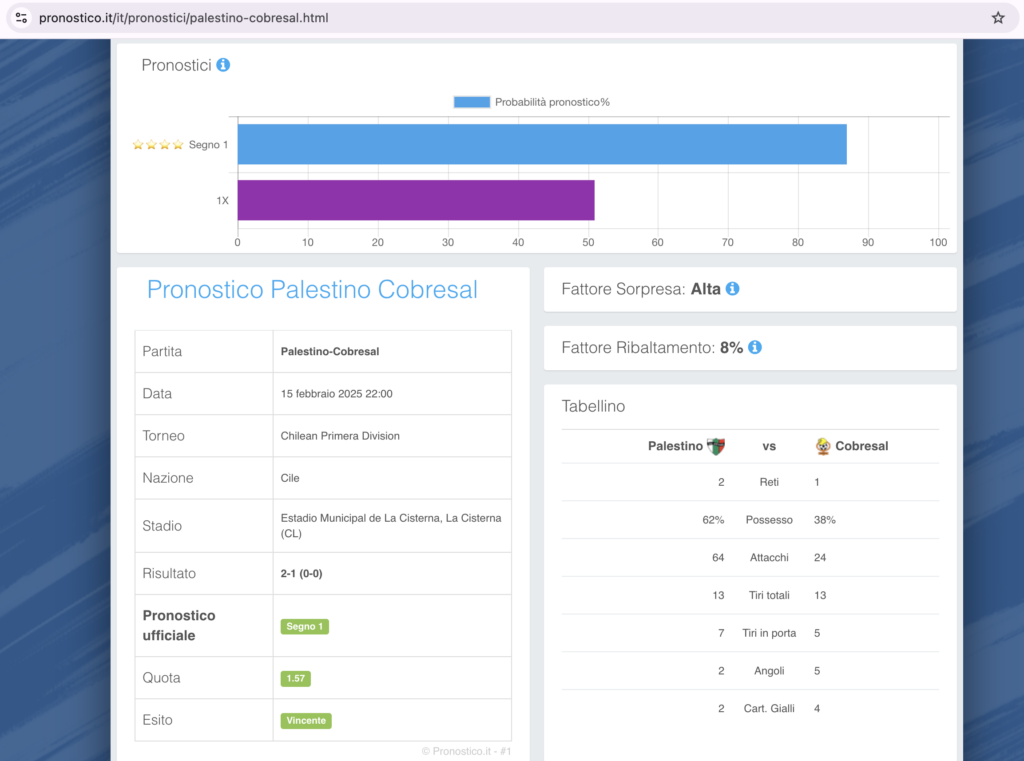1024x761 pixels.
Task: Click the green 1.57 quota badge
Action: pyautogui.click(x=295, y=678)
